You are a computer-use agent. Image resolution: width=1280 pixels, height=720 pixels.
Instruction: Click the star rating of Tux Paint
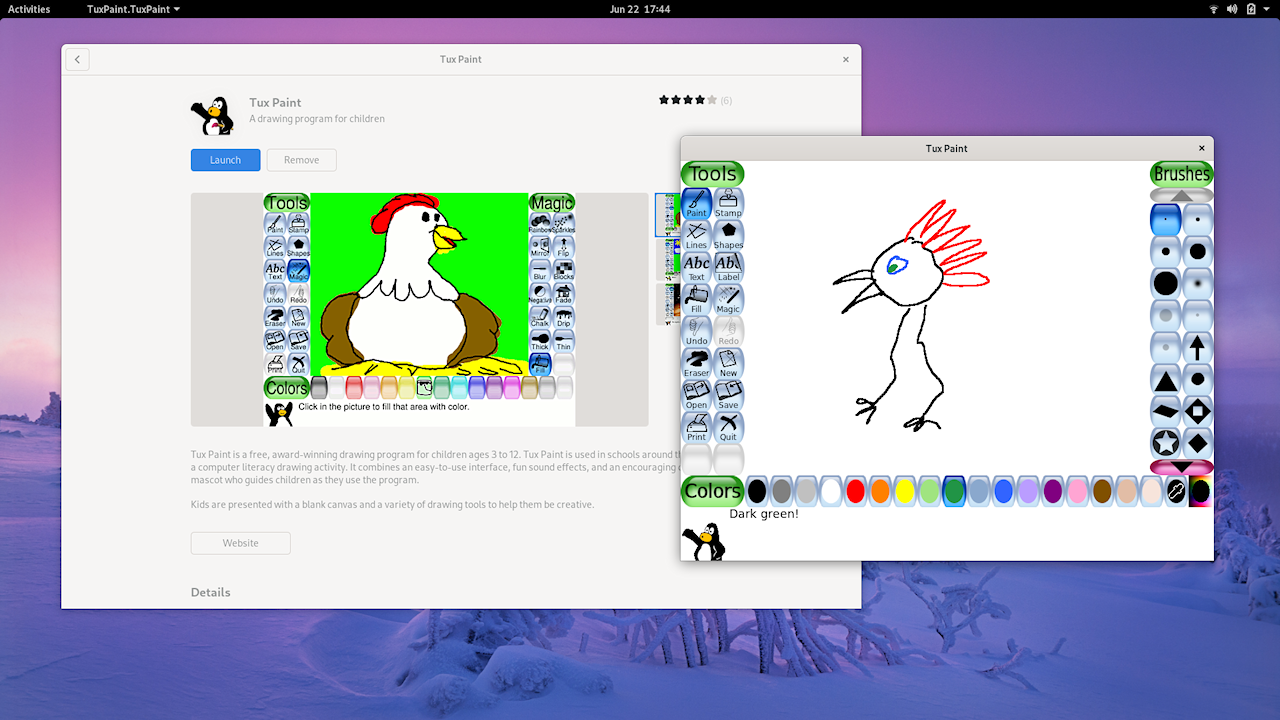[x=688, y=100]
